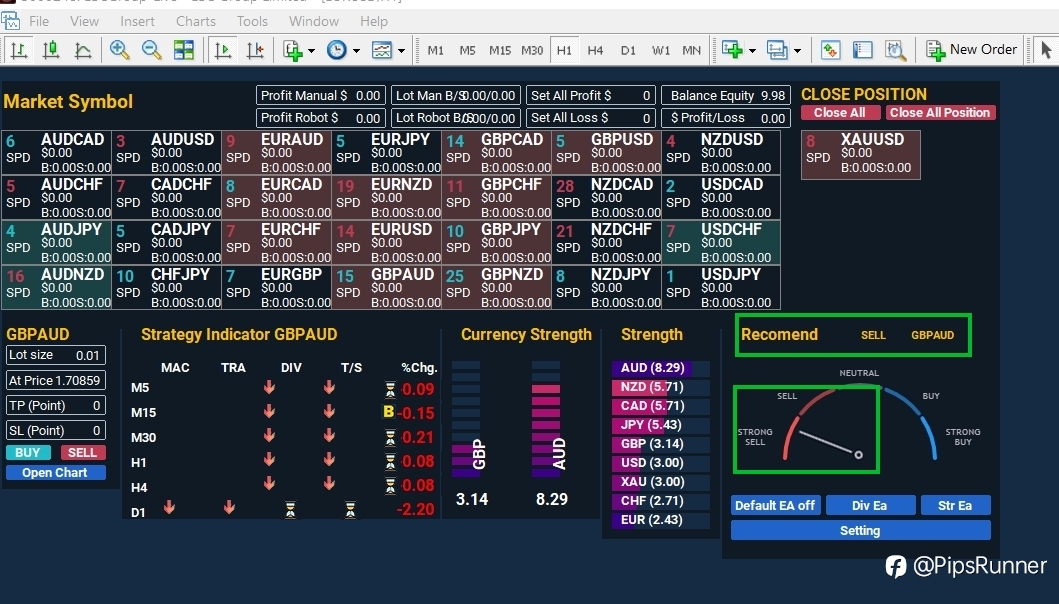This screenshot has height=604, width=1059.
Task: Click the Str Ea button
Action: 956,505
